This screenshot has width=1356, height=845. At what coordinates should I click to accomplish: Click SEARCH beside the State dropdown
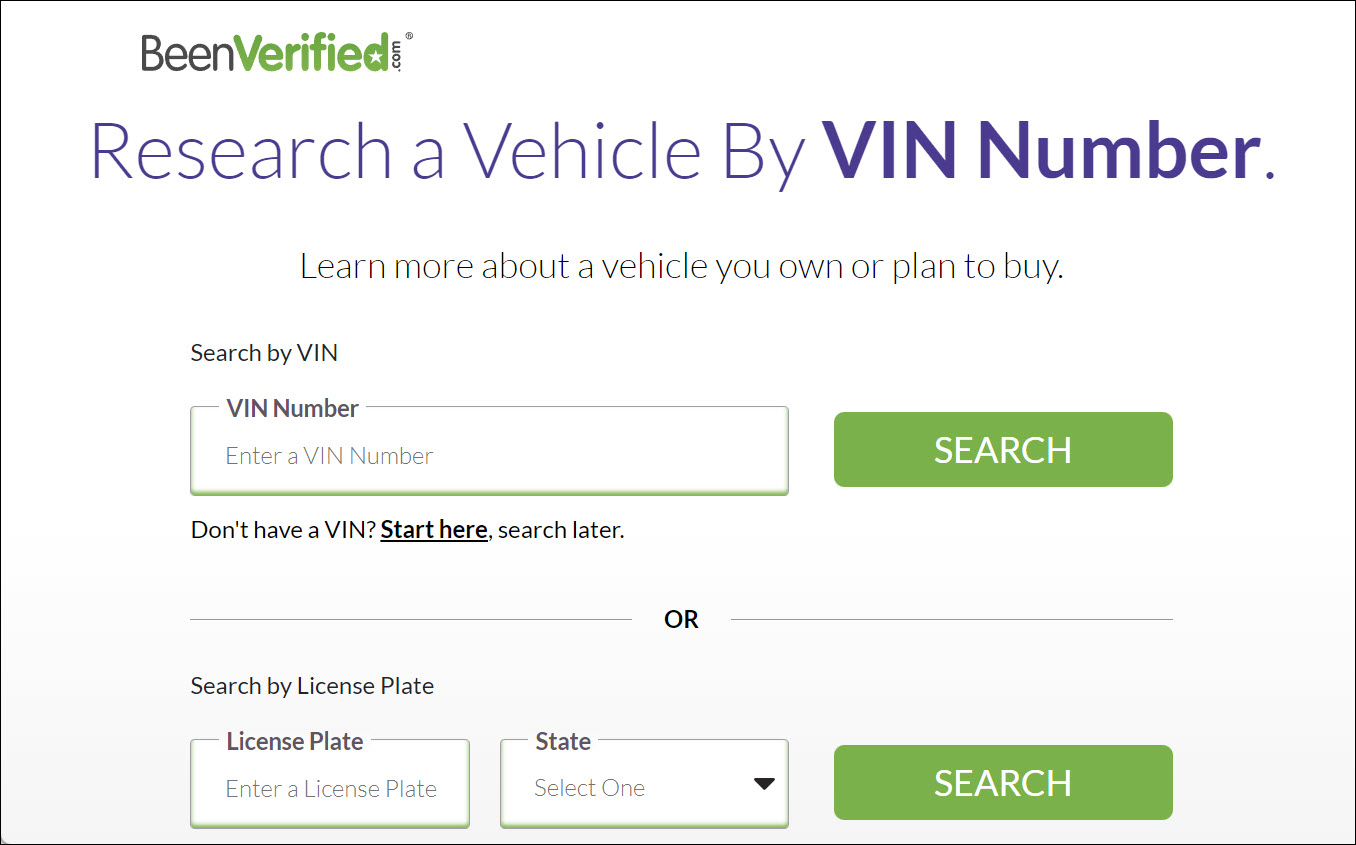point(1003,783)
